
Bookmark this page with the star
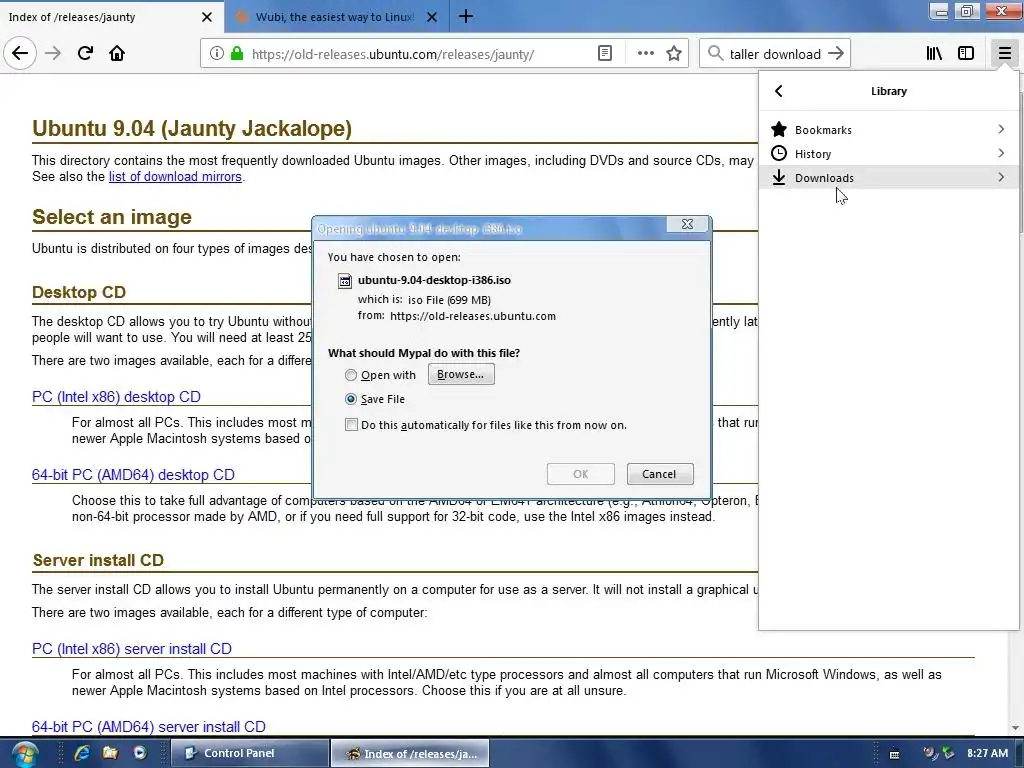674,54
